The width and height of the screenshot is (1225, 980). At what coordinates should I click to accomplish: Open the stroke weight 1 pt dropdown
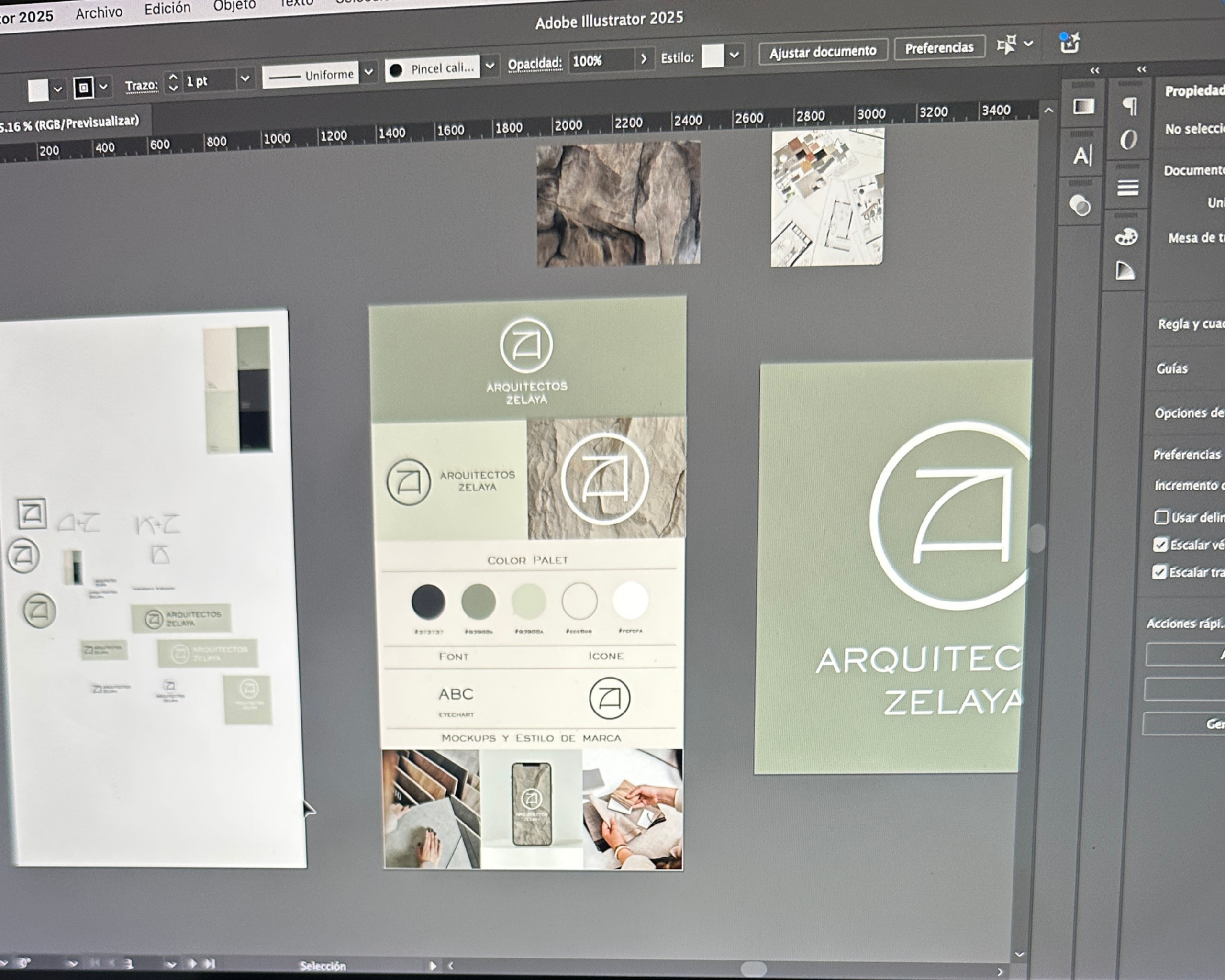click(245, 79)
